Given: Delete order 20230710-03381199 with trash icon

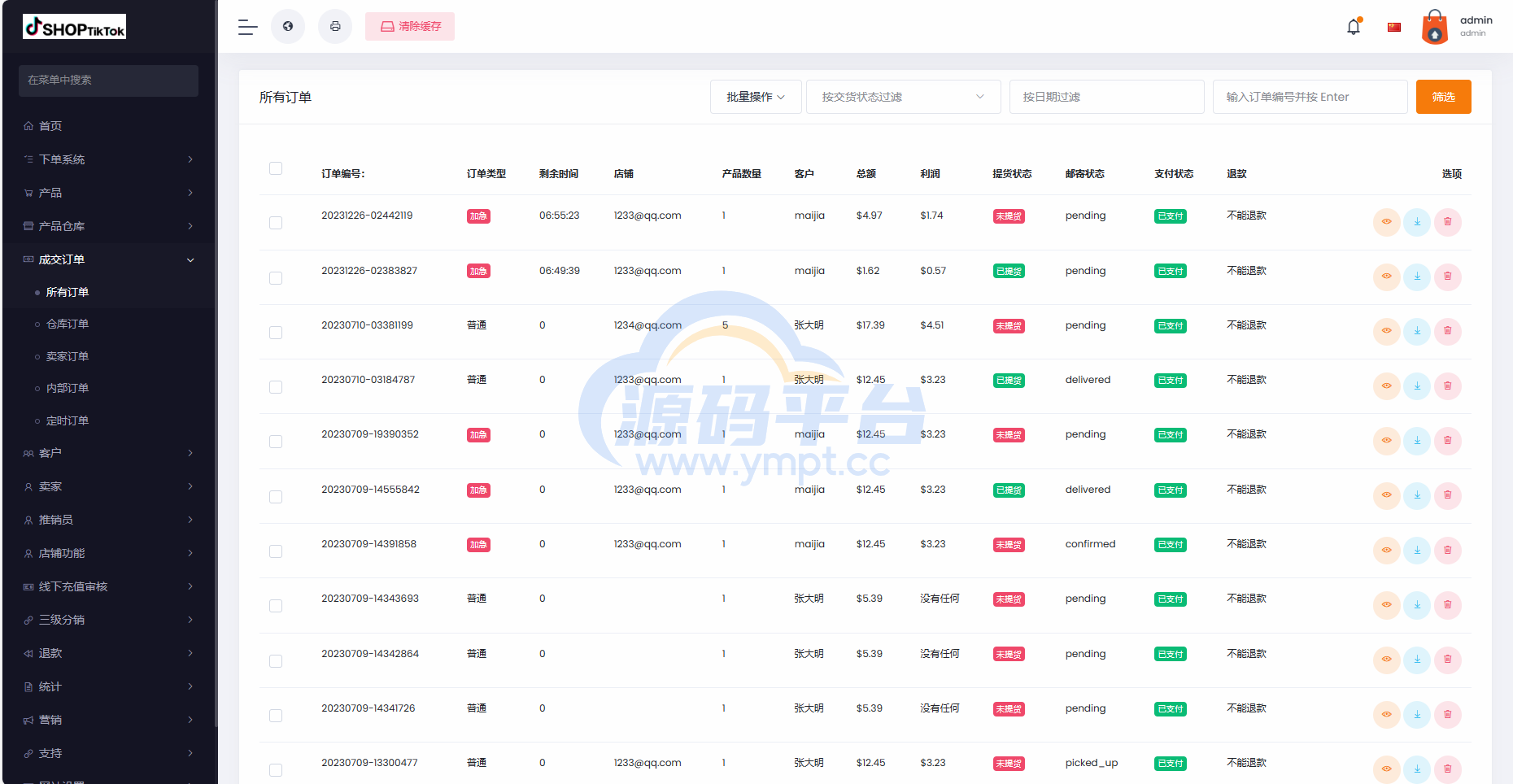Looking at the screenshot, I should (x=1448, y=331).
